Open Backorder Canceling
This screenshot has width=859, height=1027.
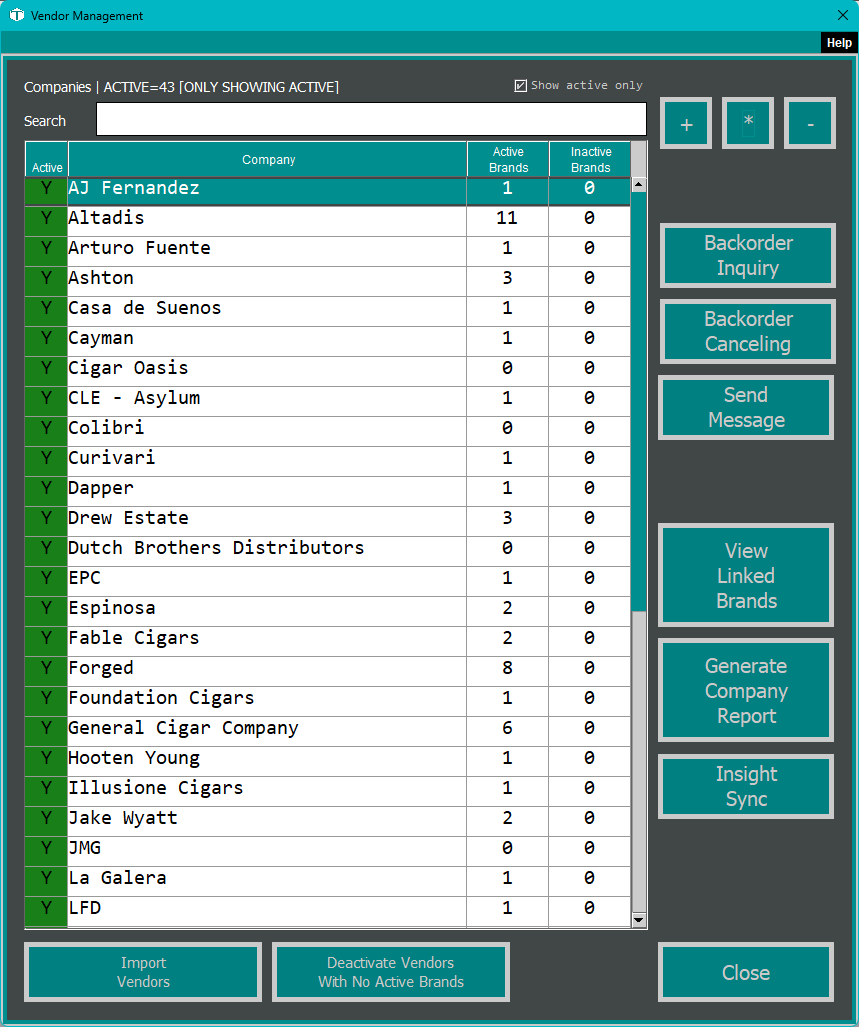[748, 331]
